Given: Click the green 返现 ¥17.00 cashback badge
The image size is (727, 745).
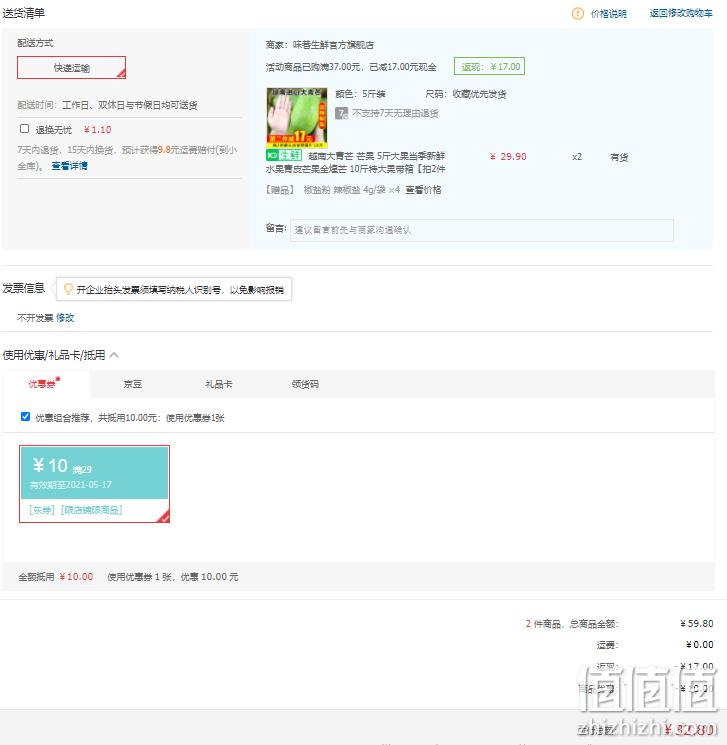Looking at the screenshot, I should tap(489, 67).
